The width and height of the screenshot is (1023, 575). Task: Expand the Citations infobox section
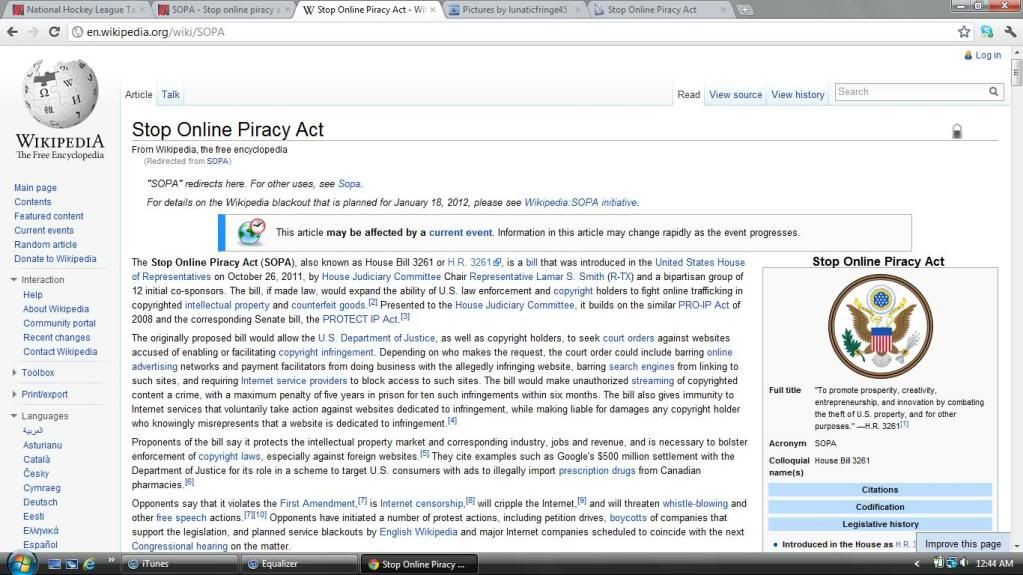tap(879, 490)
